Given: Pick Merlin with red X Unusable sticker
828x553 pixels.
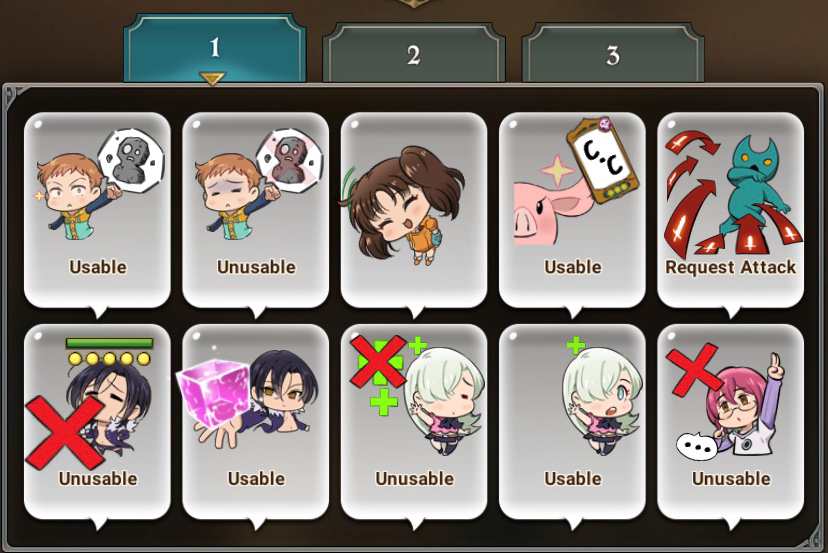Looking at the screenshot, I should pos(97,421).
